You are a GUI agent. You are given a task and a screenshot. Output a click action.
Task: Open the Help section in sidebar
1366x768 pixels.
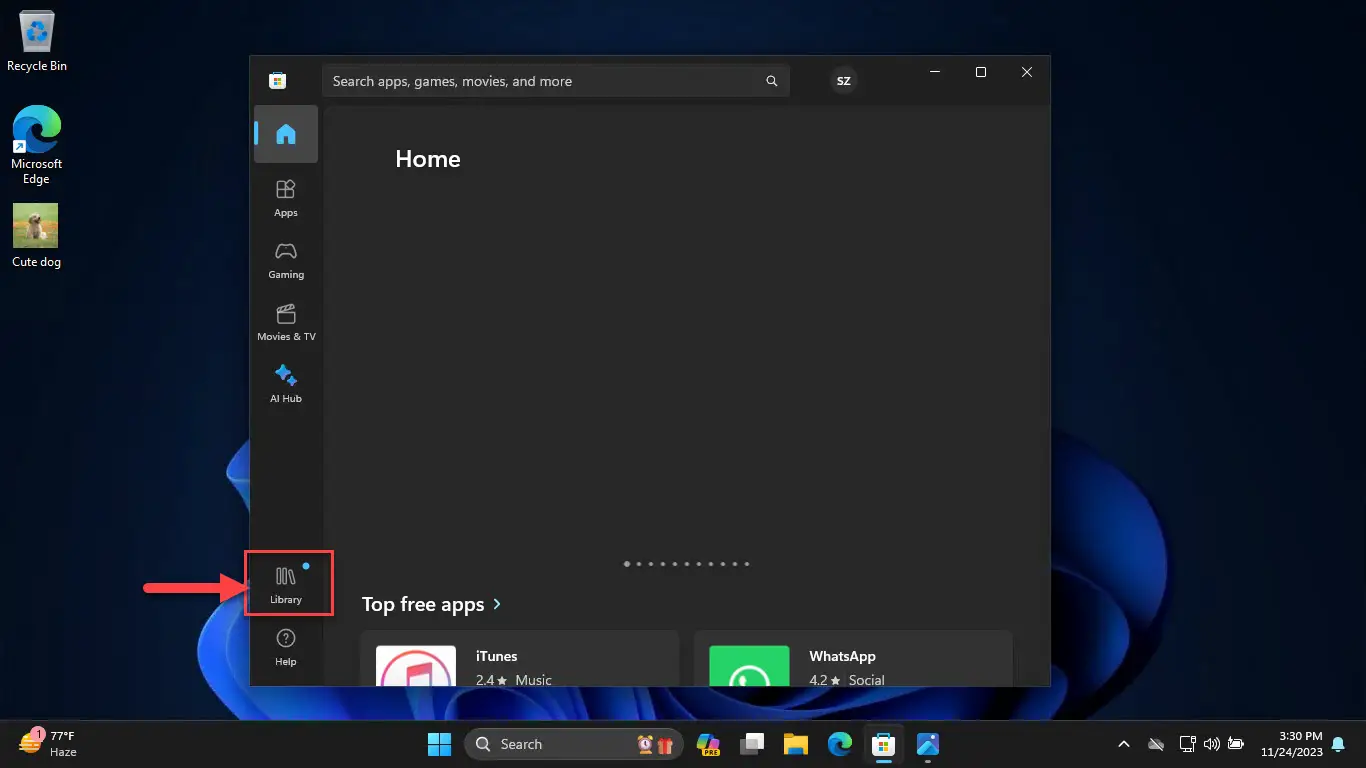click(286, 647)
